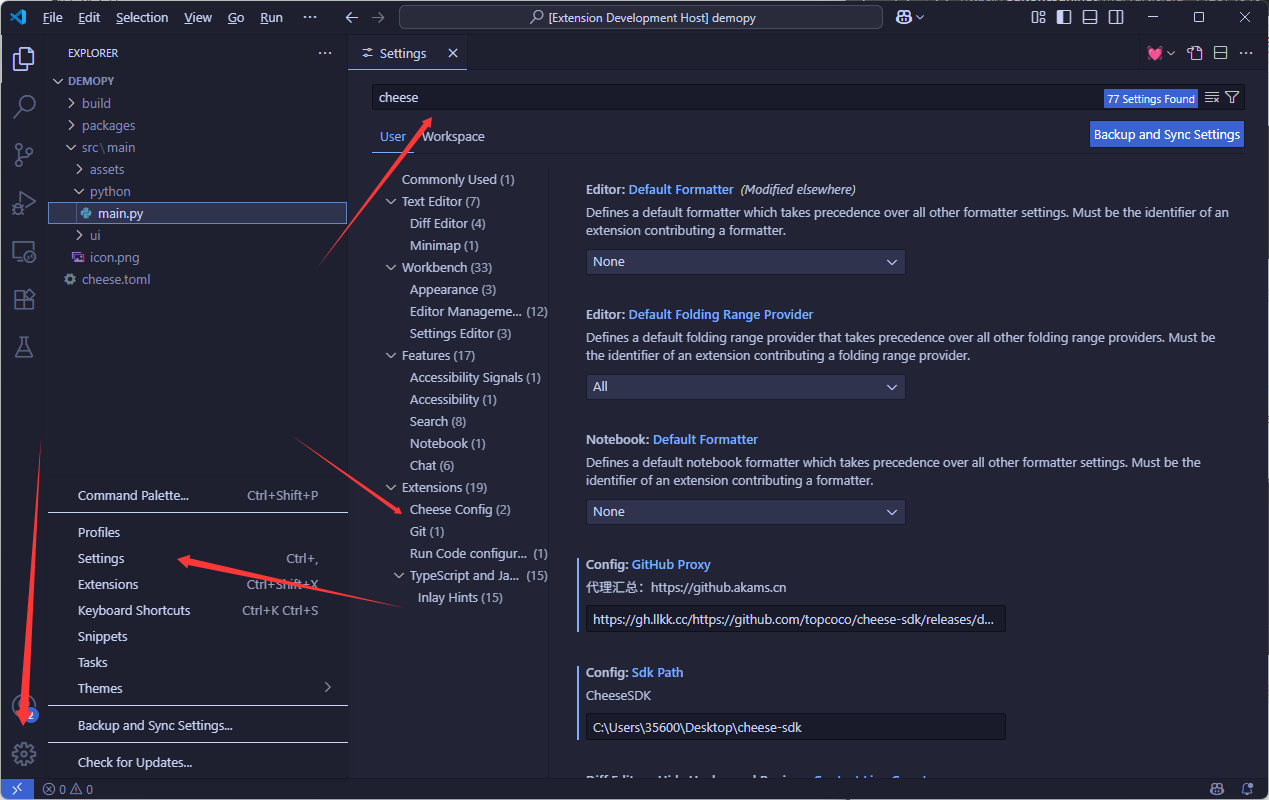Image resolution: width=1269 pixels, height=800 pixels.
Task: Click the Copilot status bar icon
Action: point(1217,789)
